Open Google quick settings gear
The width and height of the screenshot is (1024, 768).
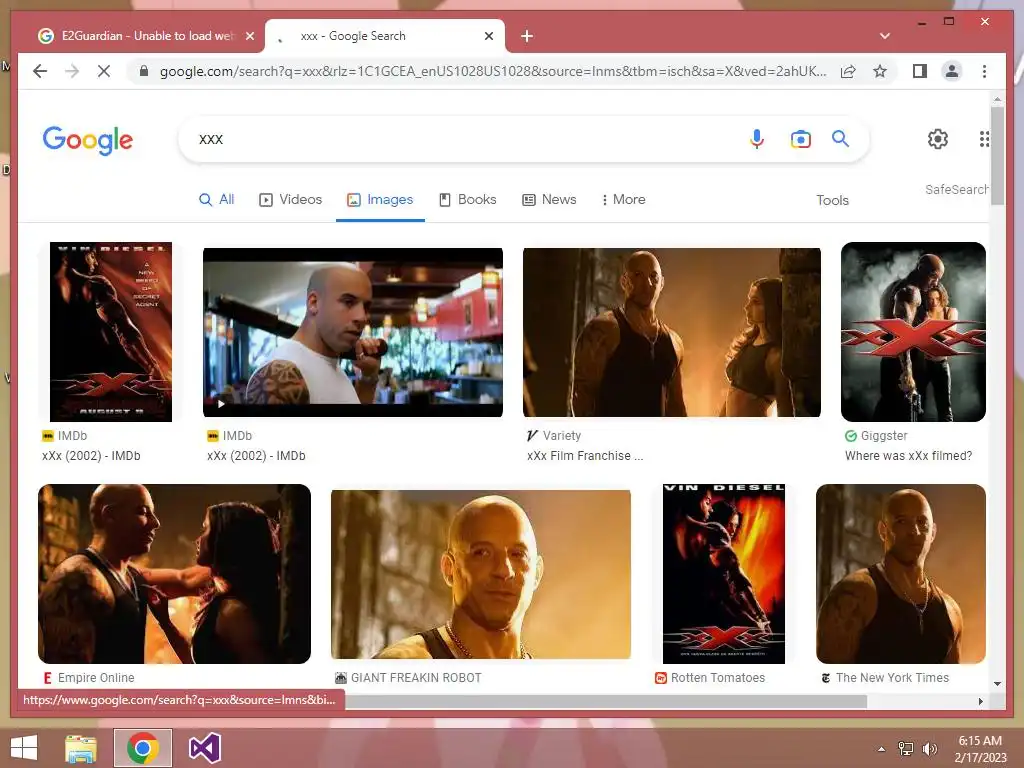coord(938,138)
